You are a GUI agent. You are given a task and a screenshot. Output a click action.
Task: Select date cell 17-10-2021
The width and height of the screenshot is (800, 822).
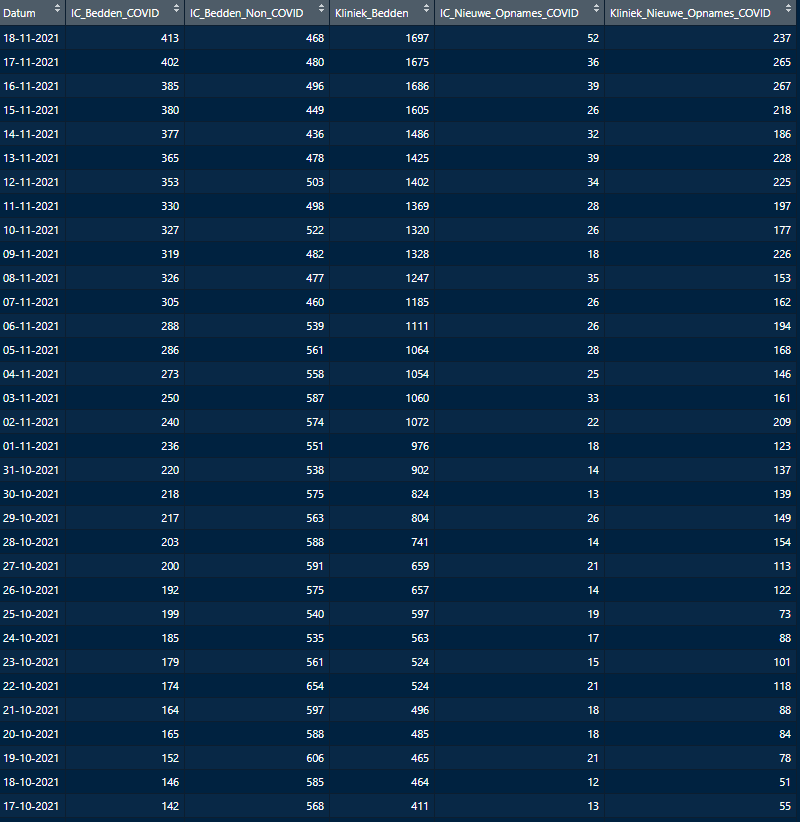pos(31,806)
